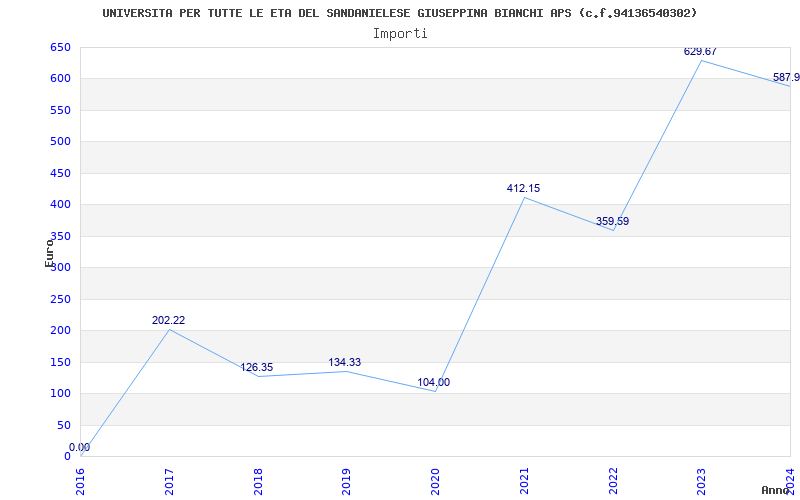Click the 2017 x-axis label
The image size is (800, 500).
pos(169,481)
